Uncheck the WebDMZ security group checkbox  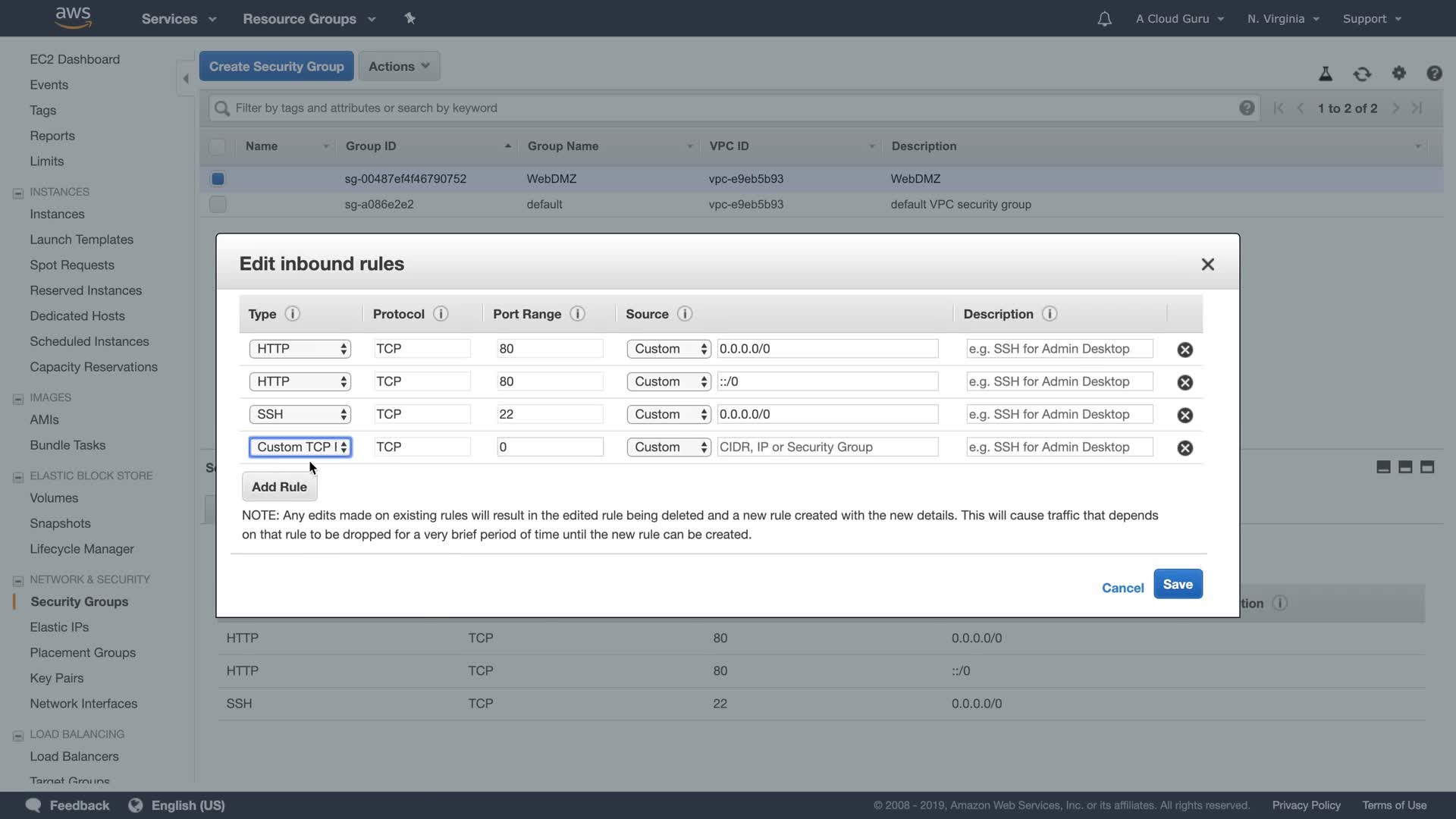[218, 179]
